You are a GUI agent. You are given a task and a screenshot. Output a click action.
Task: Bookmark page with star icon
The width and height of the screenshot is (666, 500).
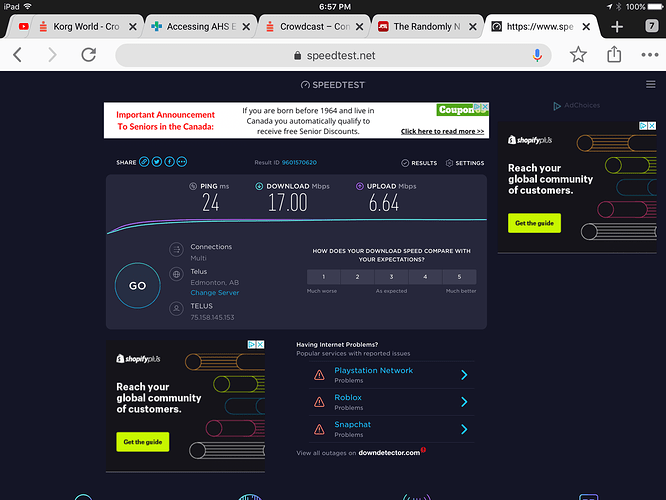578,55
